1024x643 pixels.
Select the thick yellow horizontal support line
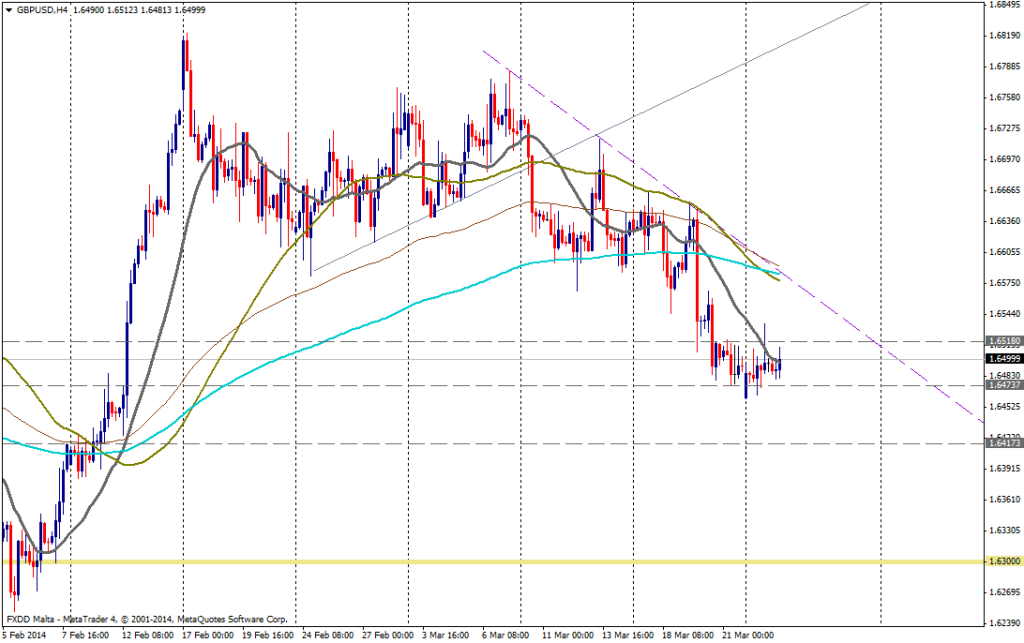[x=500, y=561]
